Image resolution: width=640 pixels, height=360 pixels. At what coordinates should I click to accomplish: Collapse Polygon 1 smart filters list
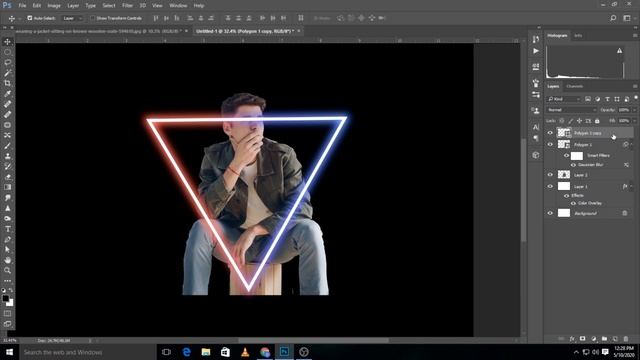[x=631, y=144]
